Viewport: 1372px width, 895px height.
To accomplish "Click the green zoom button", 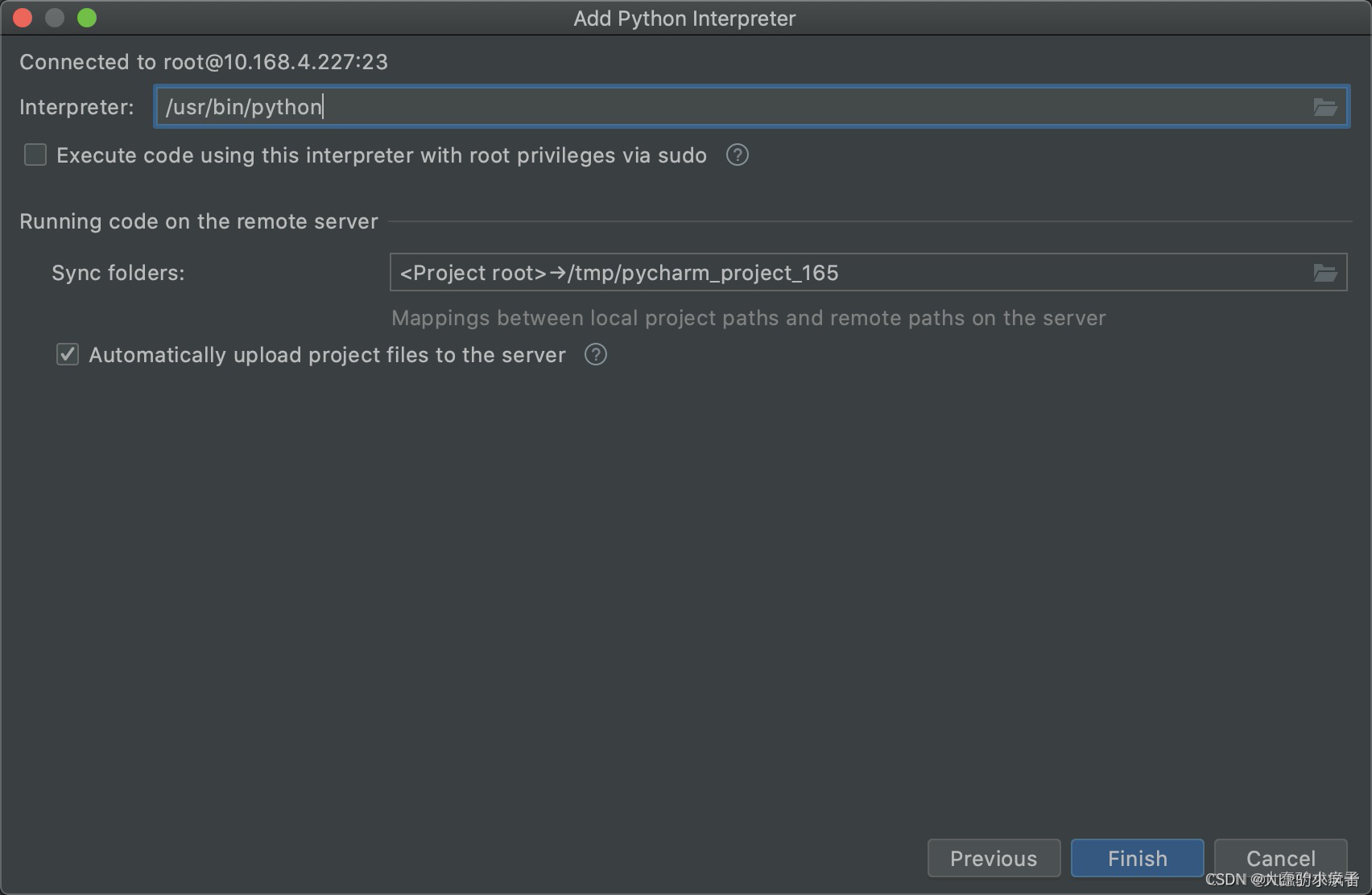I will click(86, 17).
